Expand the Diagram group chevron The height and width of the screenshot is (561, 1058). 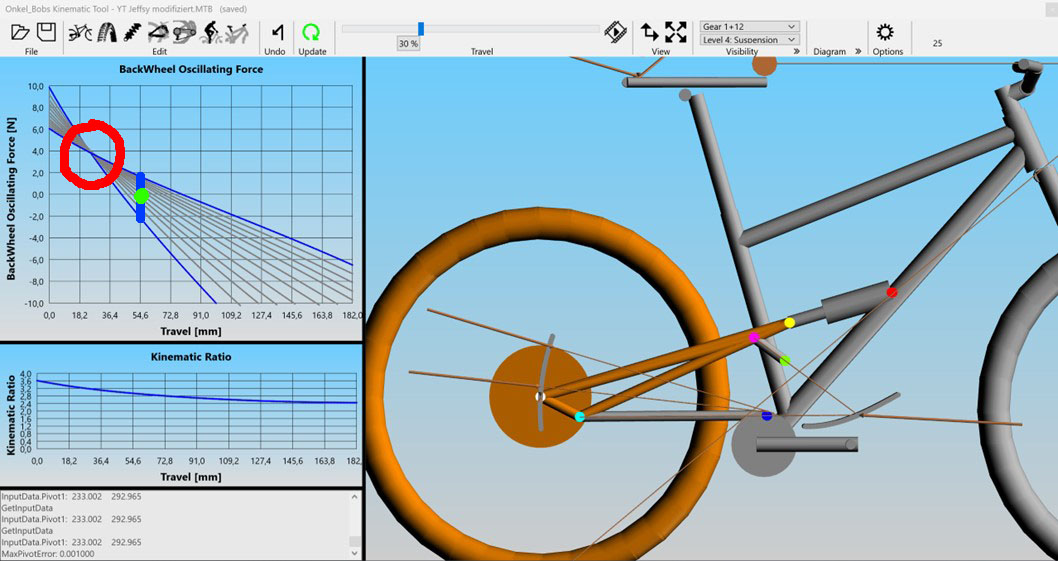(858, 51)
